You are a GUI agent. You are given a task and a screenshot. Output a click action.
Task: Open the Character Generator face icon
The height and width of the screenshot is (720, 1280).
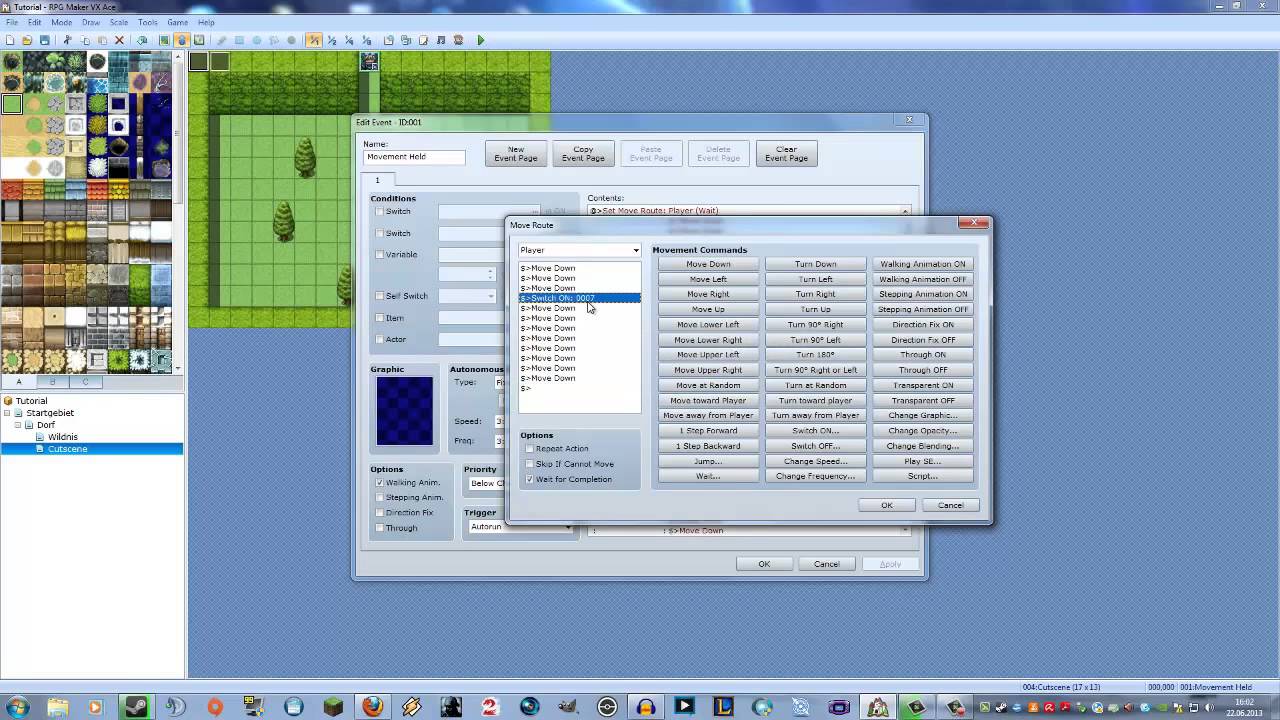(x=459, y=40)
